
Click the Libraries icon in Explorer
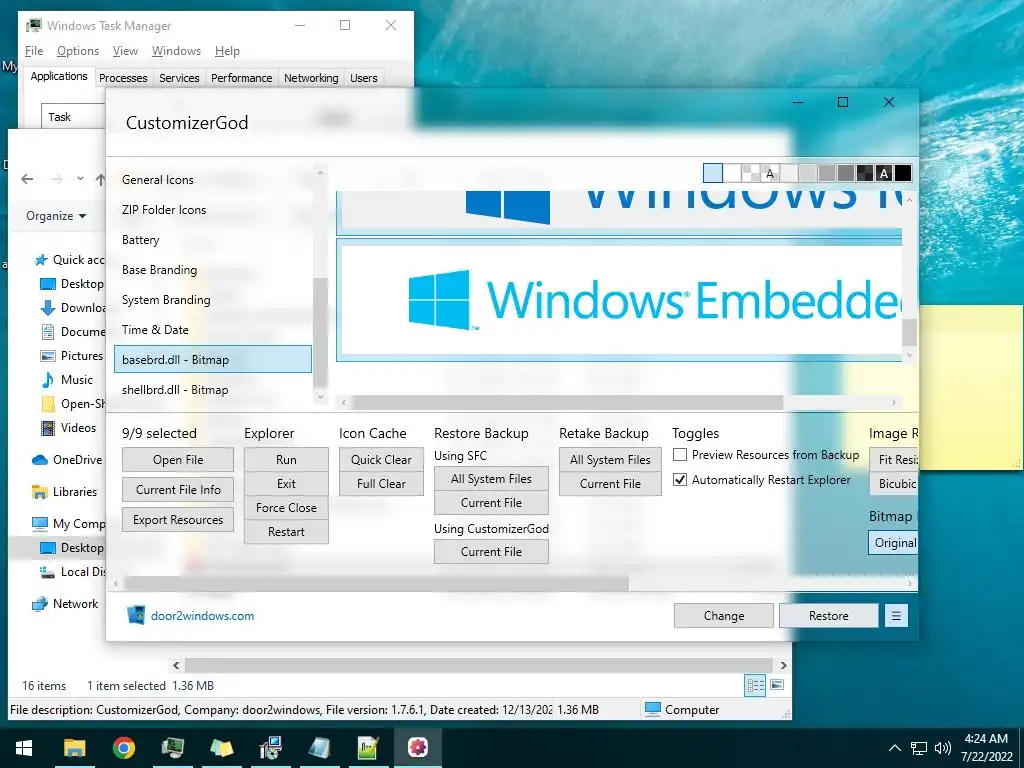tap(40, 492)
